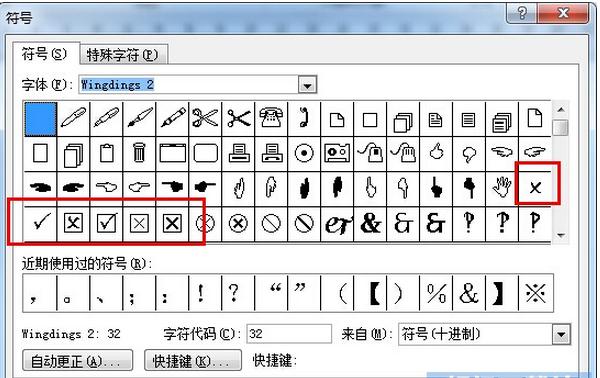Open the 来自 source dropdown arrow

pos(561,335)
